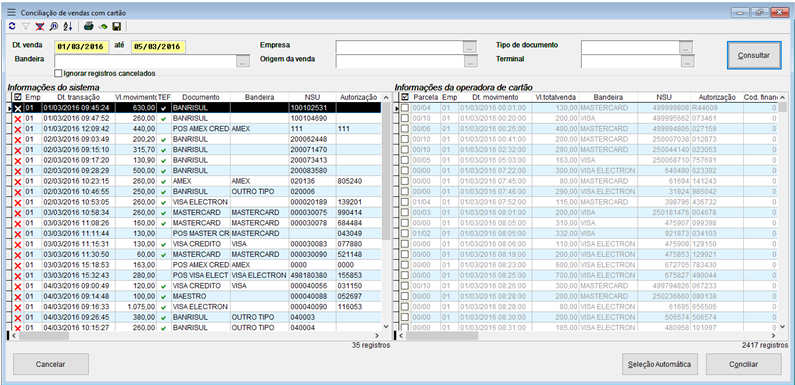Viewport: 795px width, 385px height.
Task: Open the hamburger menu in the title bar
Action: 11,13
